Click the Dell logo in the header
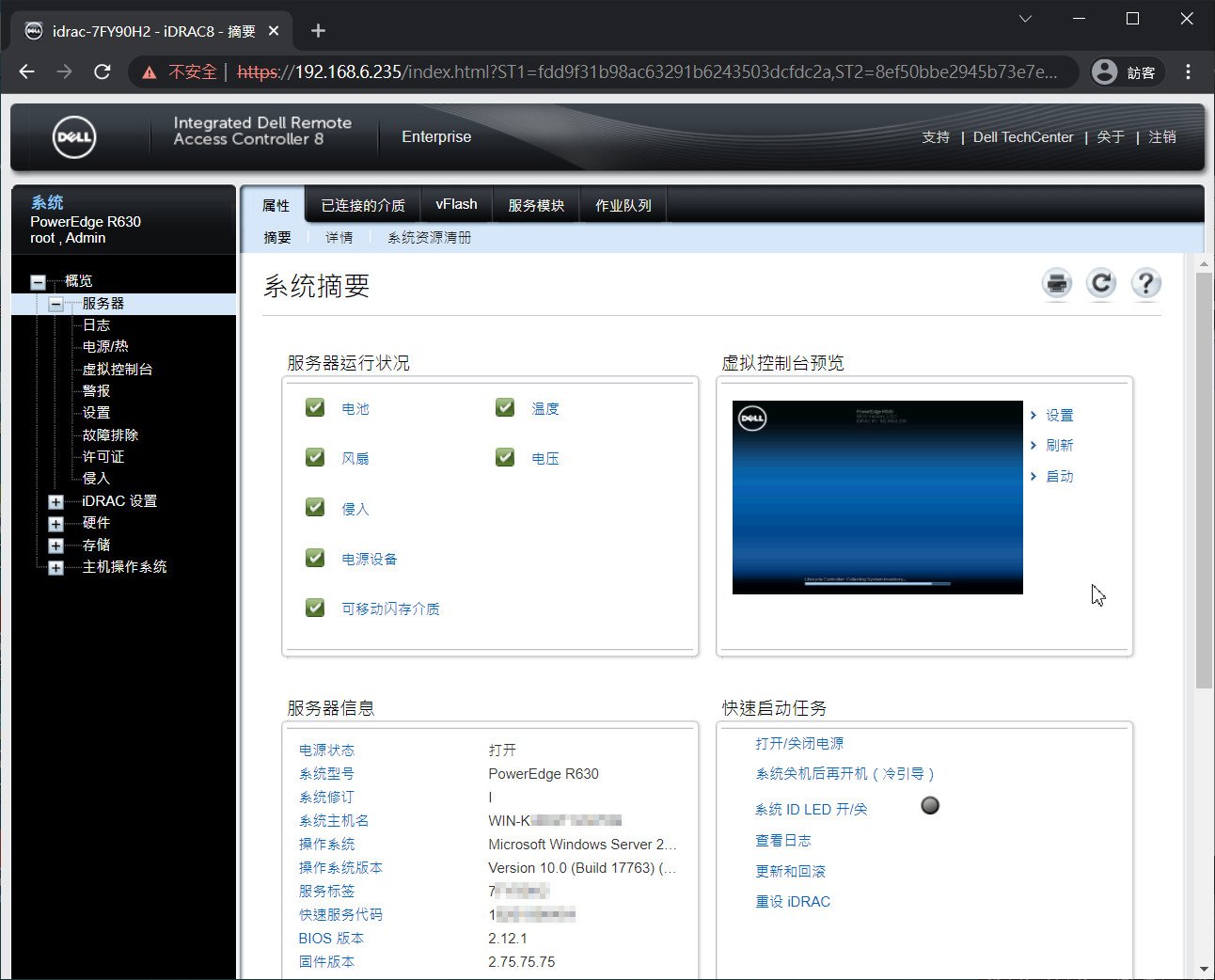This screenshot has height=980, width=1215. pyautogui.click(x=74, y=137)
